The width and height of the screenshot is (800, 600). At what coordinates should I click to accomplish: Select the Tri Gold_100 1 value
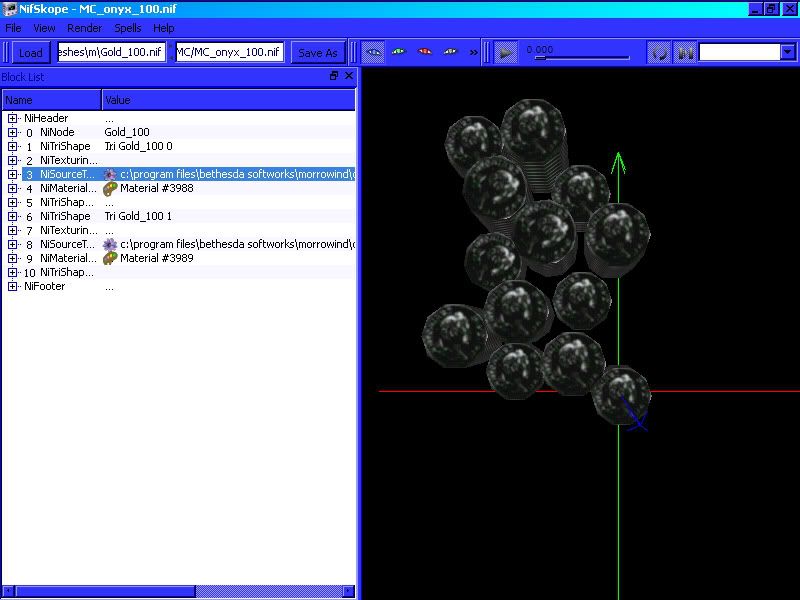tap(138, 216)
